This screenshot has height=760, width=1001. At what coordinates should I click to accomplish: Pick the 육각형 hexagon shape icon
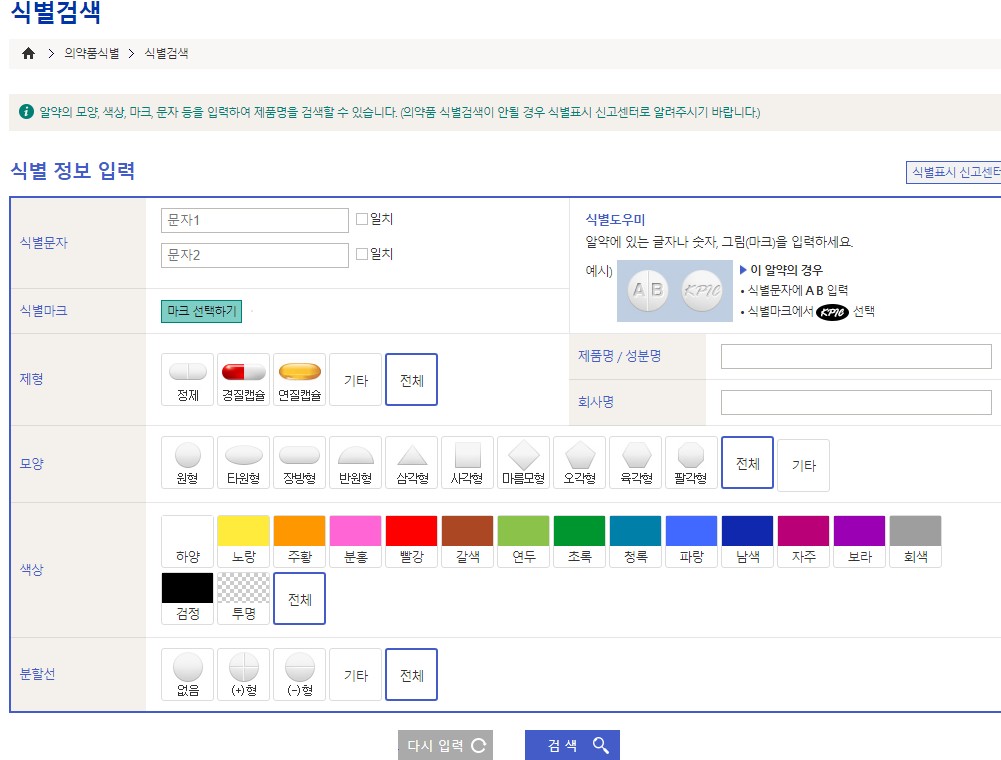pos(636,463)
